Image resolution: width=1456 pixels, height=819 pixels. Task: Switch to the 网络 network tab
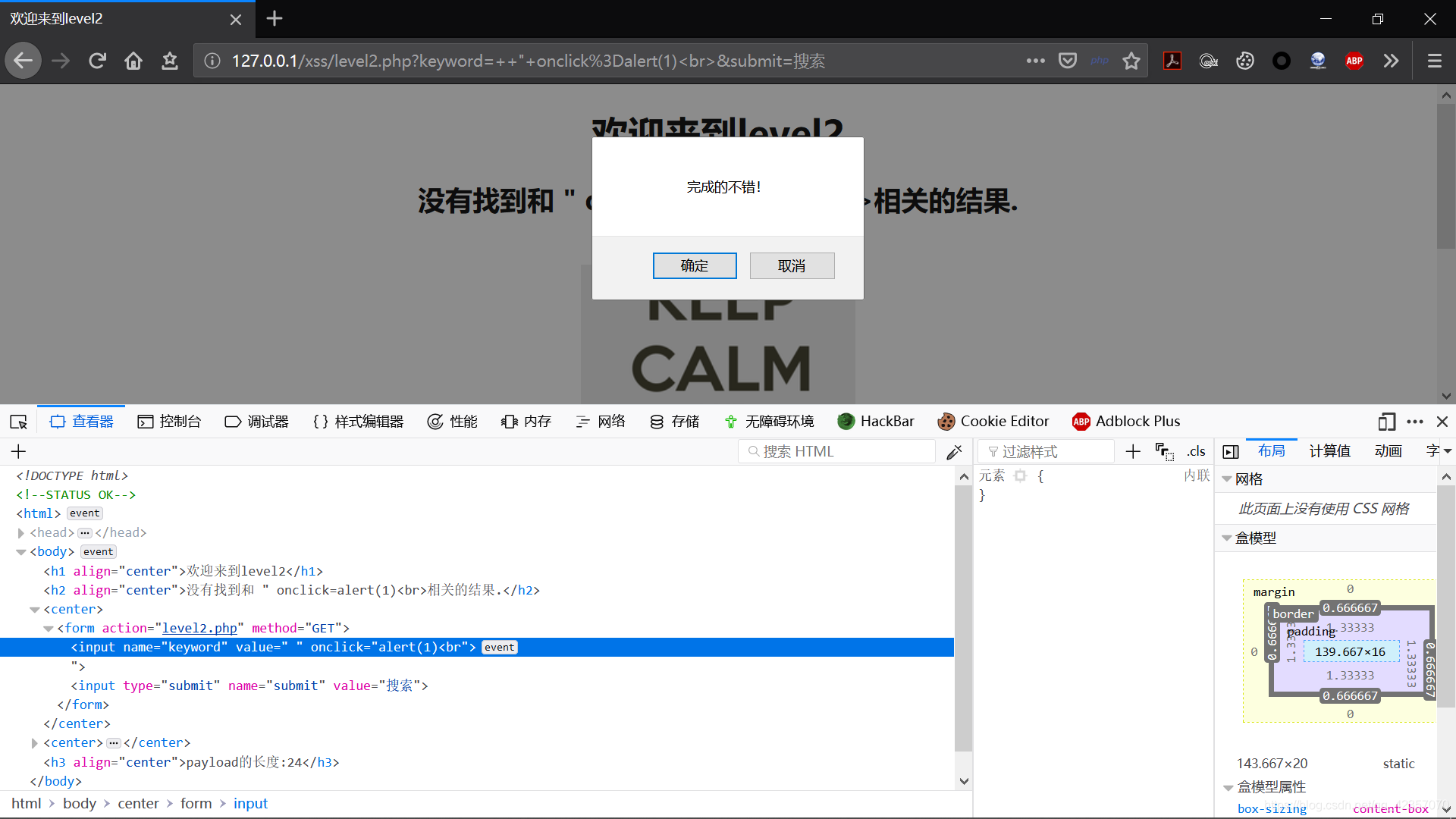click(x=601, y=422)
